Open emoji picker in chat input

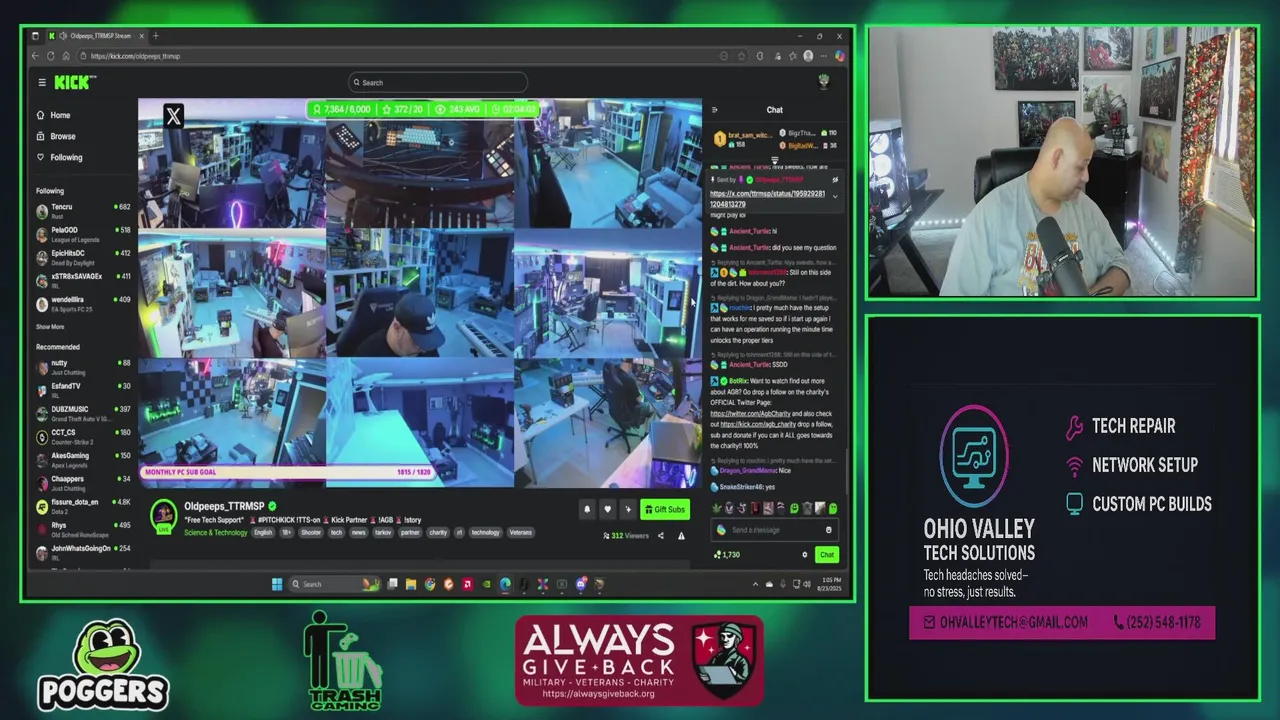(x=828, y=530)
